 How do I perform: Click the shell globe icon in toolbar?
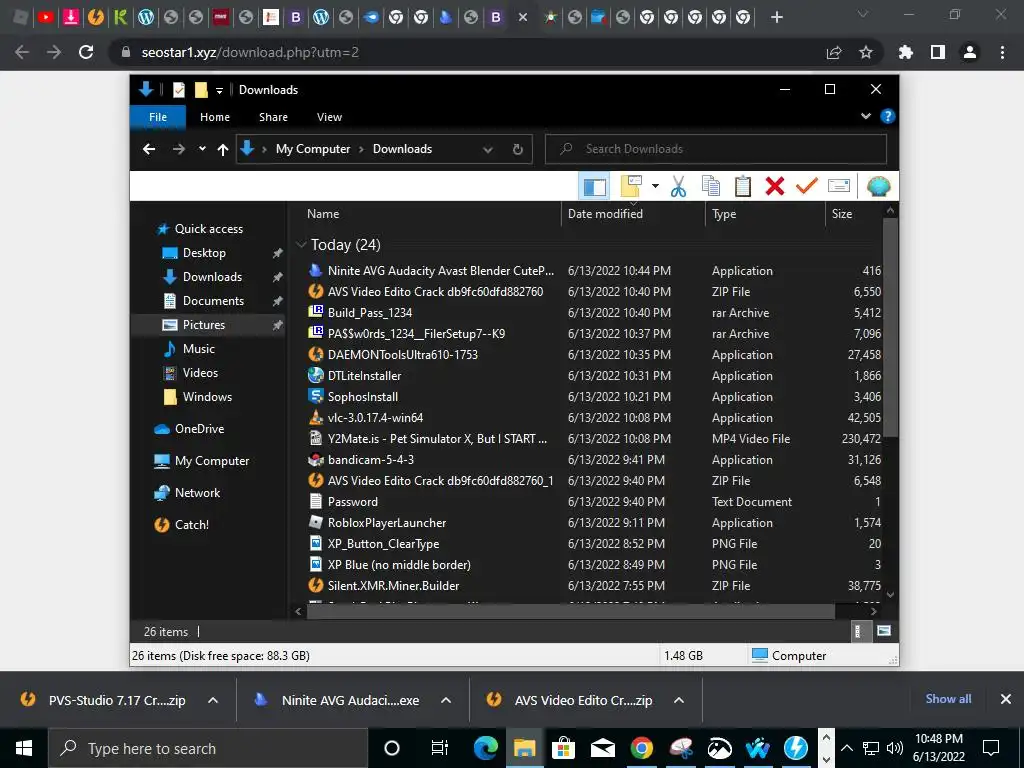pos(878,187)
